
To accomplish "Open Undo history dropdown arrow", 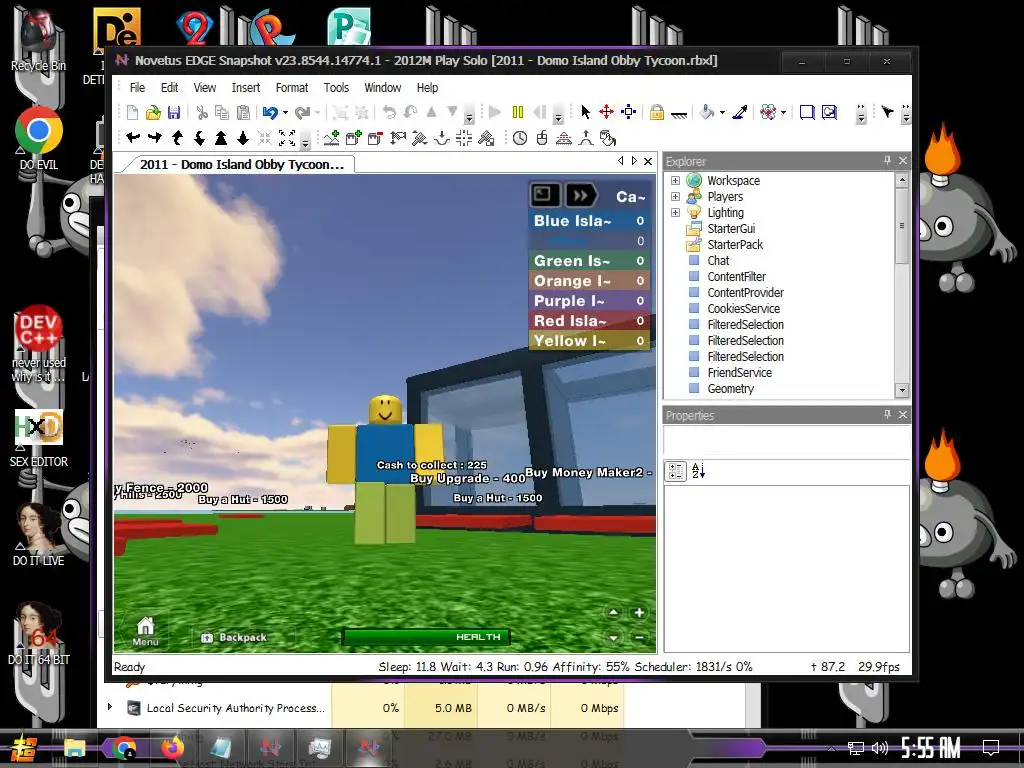I will pyautogui.click(x=285, y=113).
